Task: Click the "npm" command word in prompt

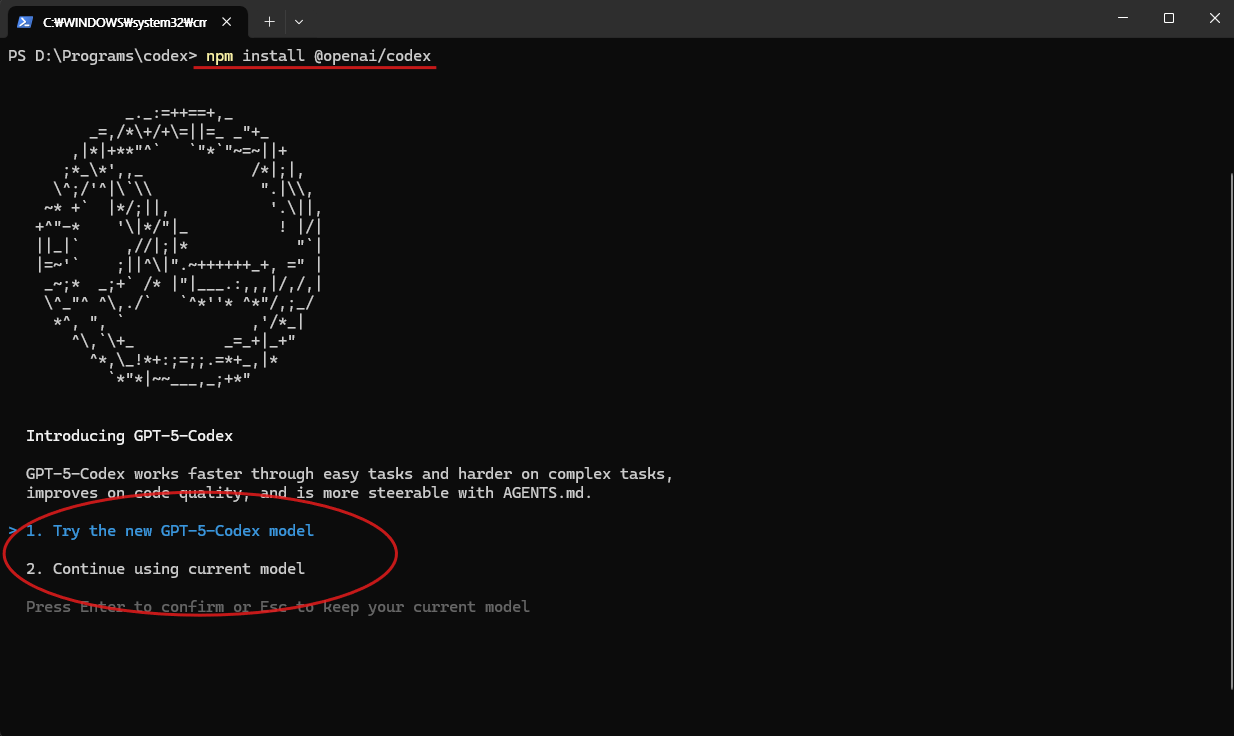Action: coord(219,56)
